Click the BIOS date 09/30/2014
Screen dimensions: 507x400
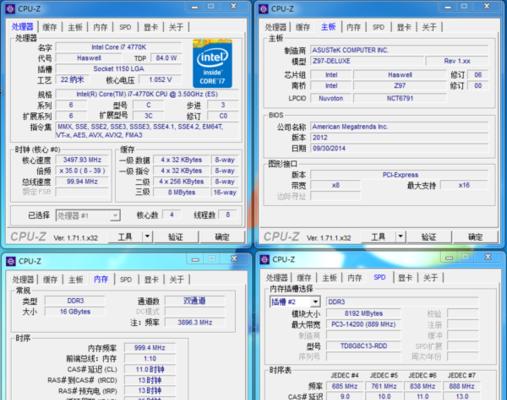pos(399,148)
